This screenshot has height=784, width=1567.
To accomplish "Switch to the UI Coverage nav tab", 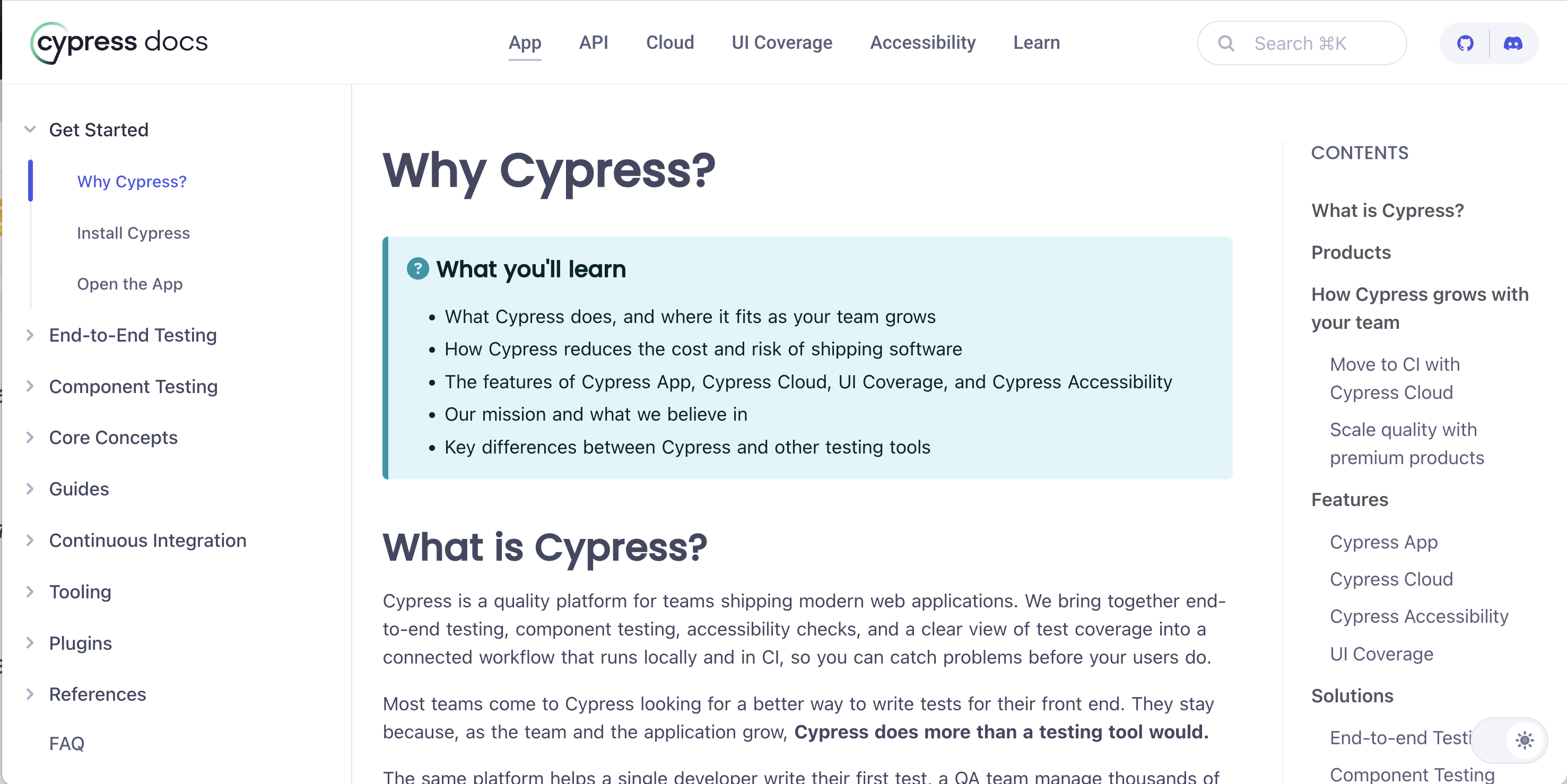I will point(782,42).
